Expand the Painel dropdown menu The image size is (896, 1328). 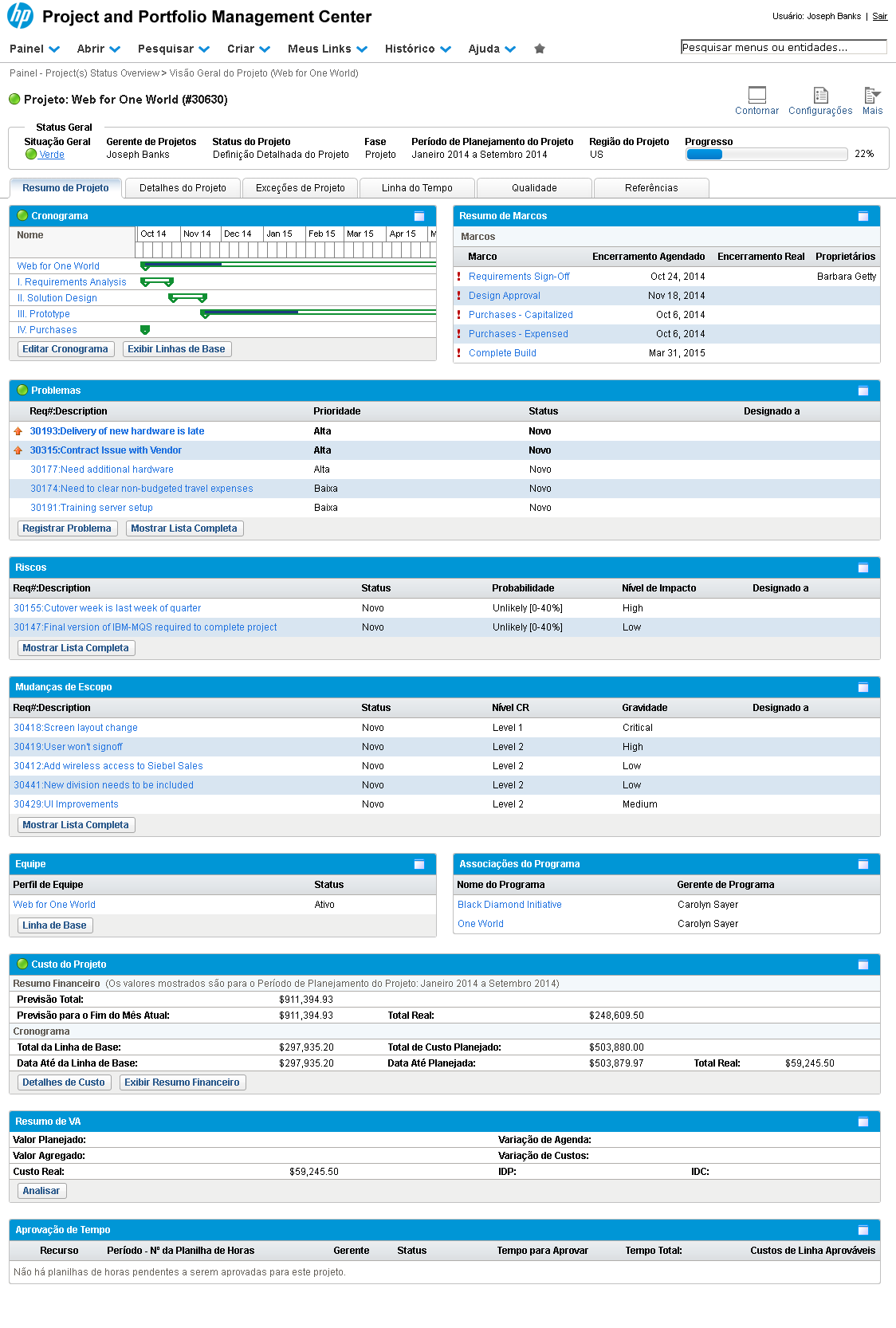34,49
